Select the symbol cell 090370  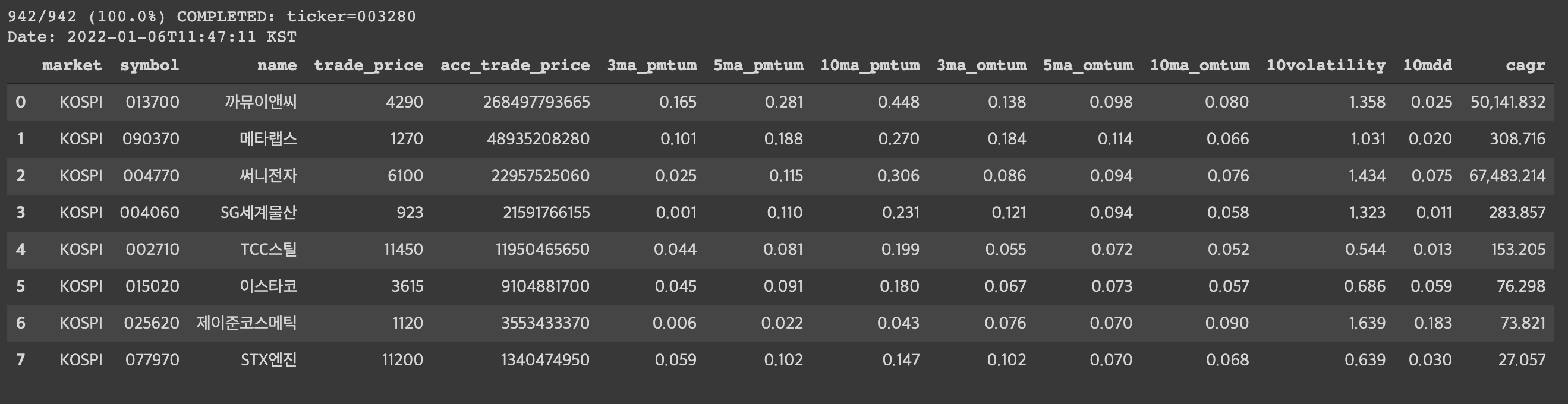(150, 138)
